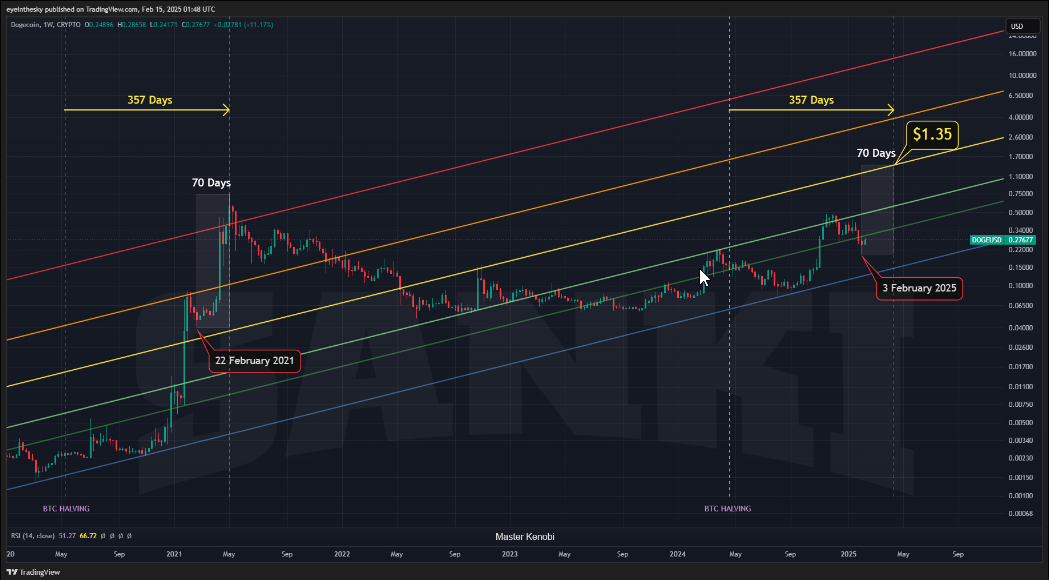
Task: Open the USD currency selector
Action: [x=1017, y=26]
